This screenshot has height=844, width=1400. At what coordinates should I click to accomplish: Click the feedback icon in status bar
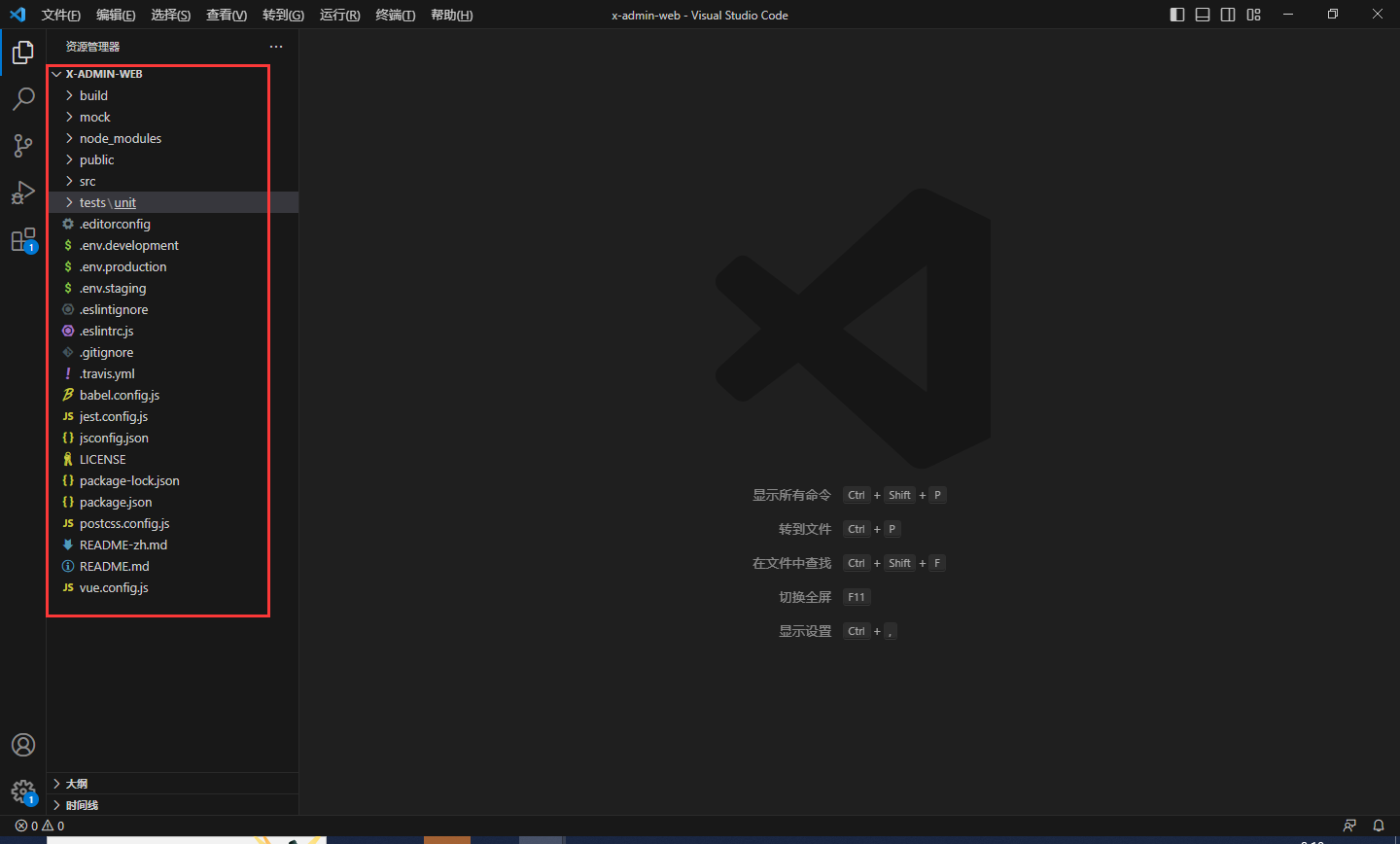coord(1349,826)
